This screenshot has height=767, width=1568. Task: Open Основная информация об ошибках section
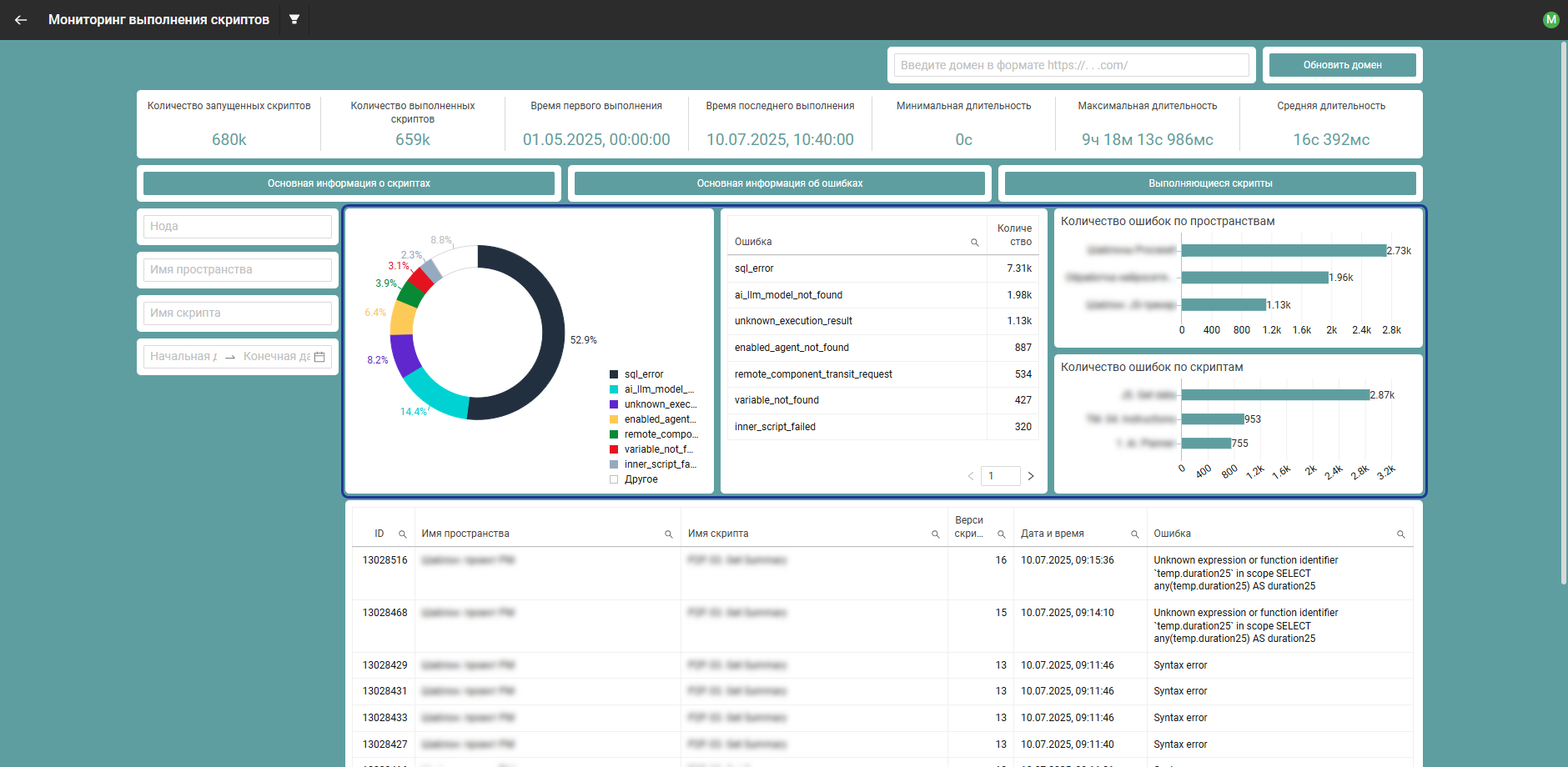pos(779,183)
